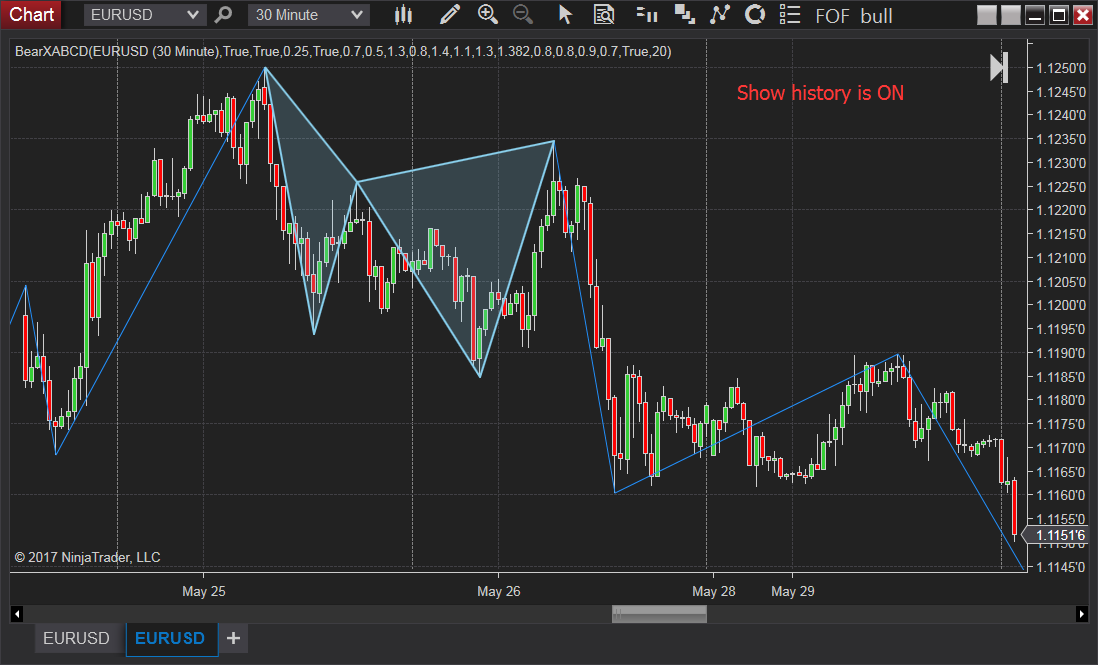Image resolution: width=1098 pixels, height=665 pixels.
Task: Select the cursor pointer tool
Action: (565, 15)
